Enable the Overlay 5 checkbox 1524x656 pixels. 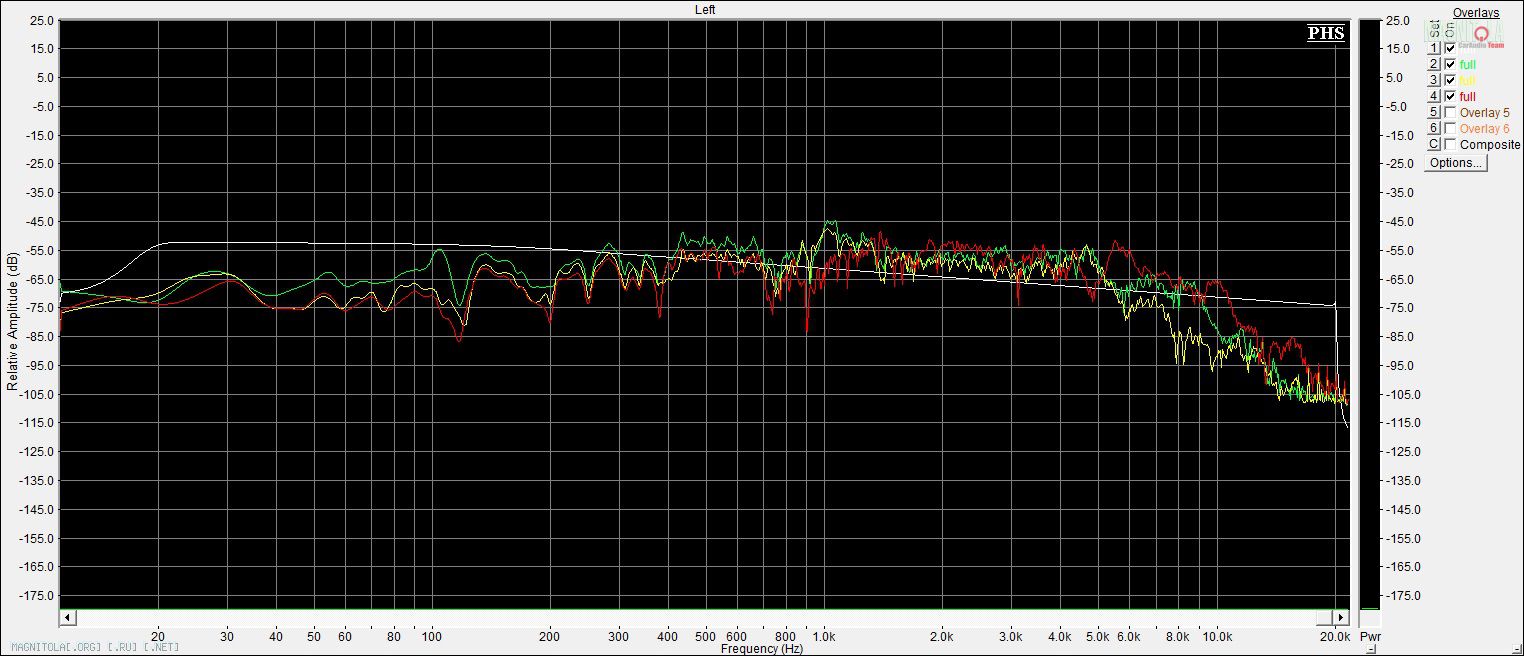click(1450, 112)
